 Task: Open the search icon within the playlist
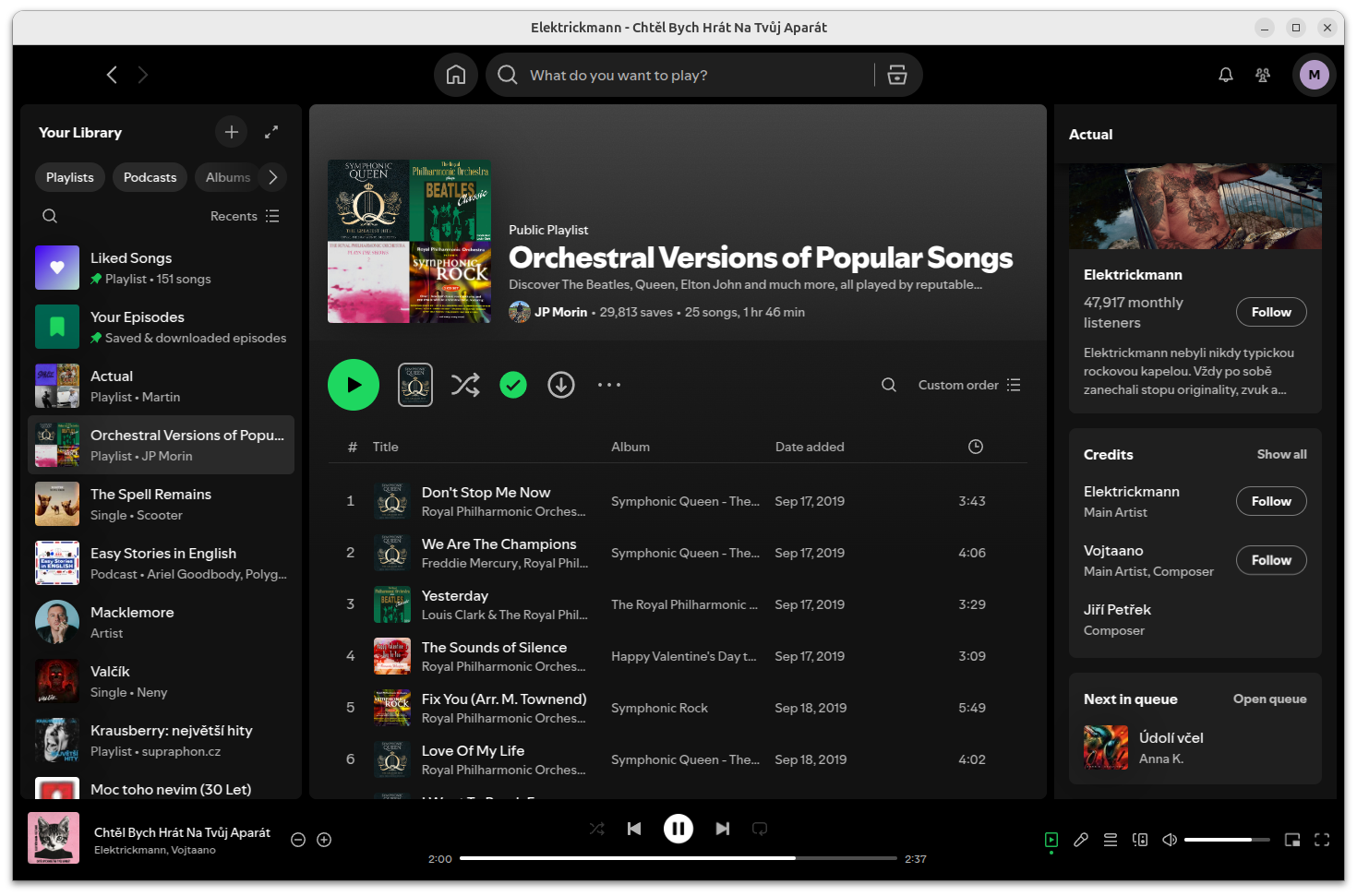point(888,385)
